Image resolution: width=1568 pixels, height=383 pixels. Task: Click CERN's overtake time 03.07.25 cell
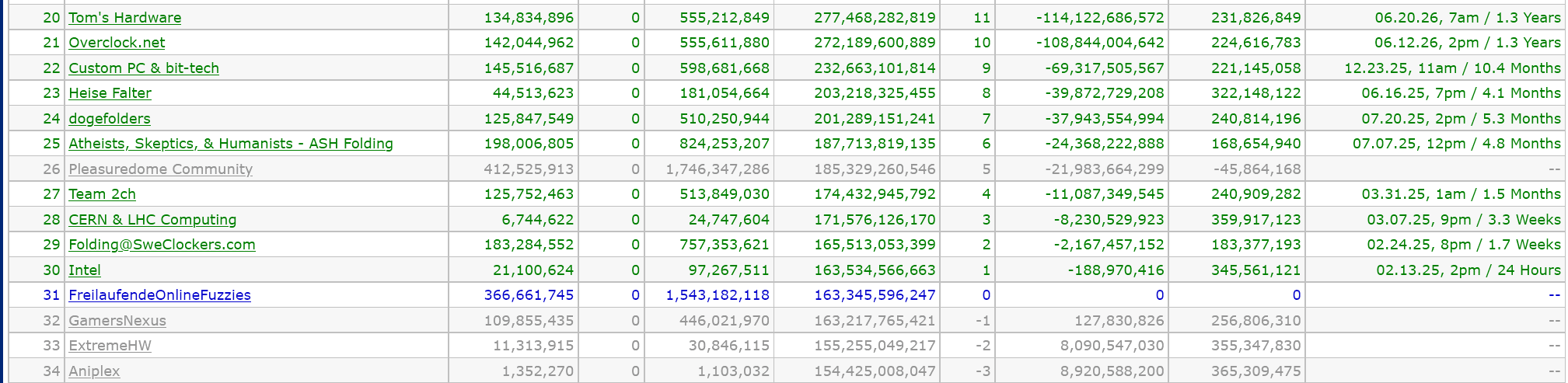[1463, 220]
